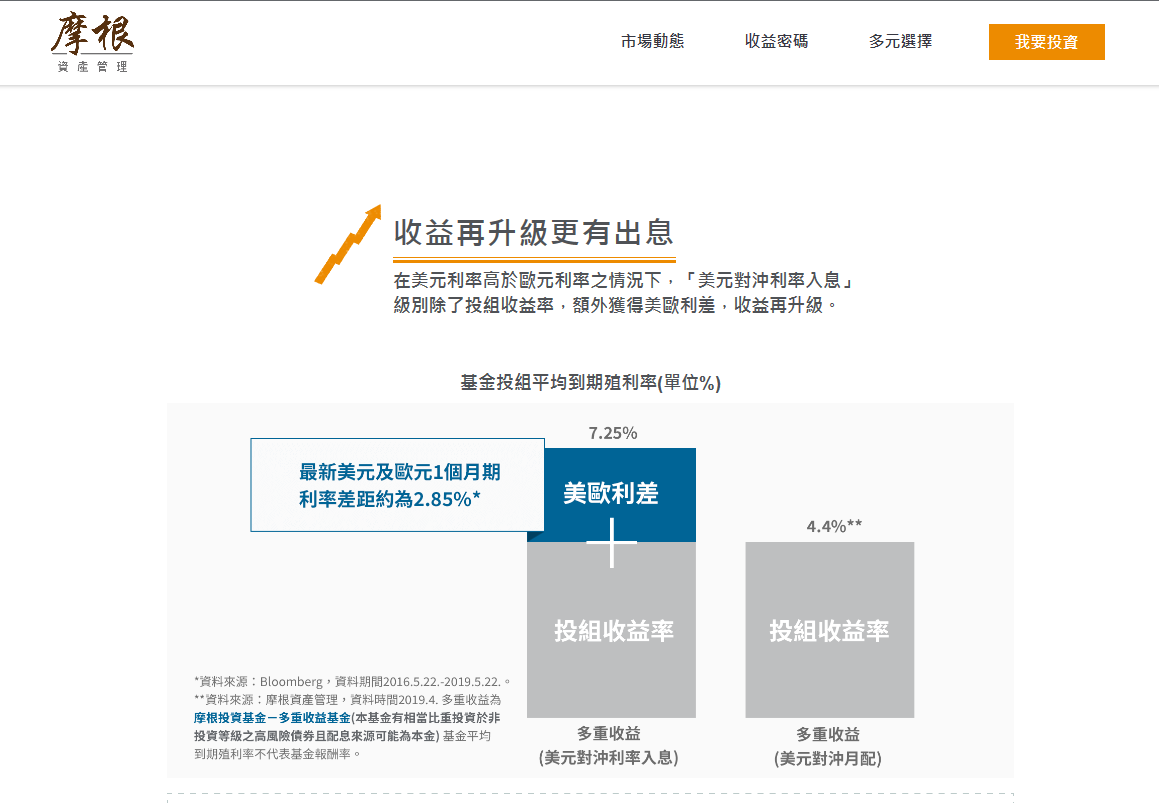Viewport: 1159px width, 803px height.
Task: Click the 7.25% value label
Action: tap(610, 433)
